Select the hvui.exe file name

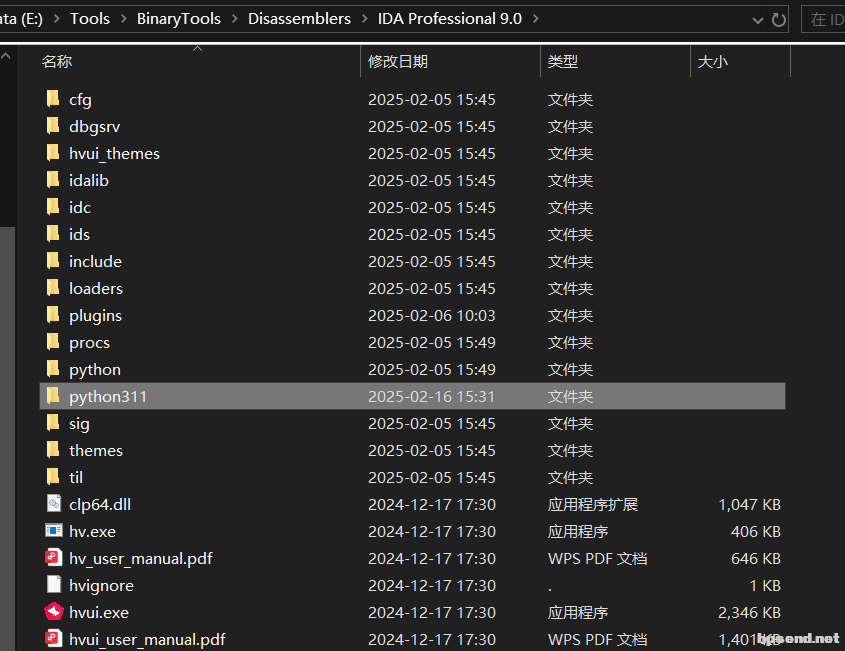[99, 612]
